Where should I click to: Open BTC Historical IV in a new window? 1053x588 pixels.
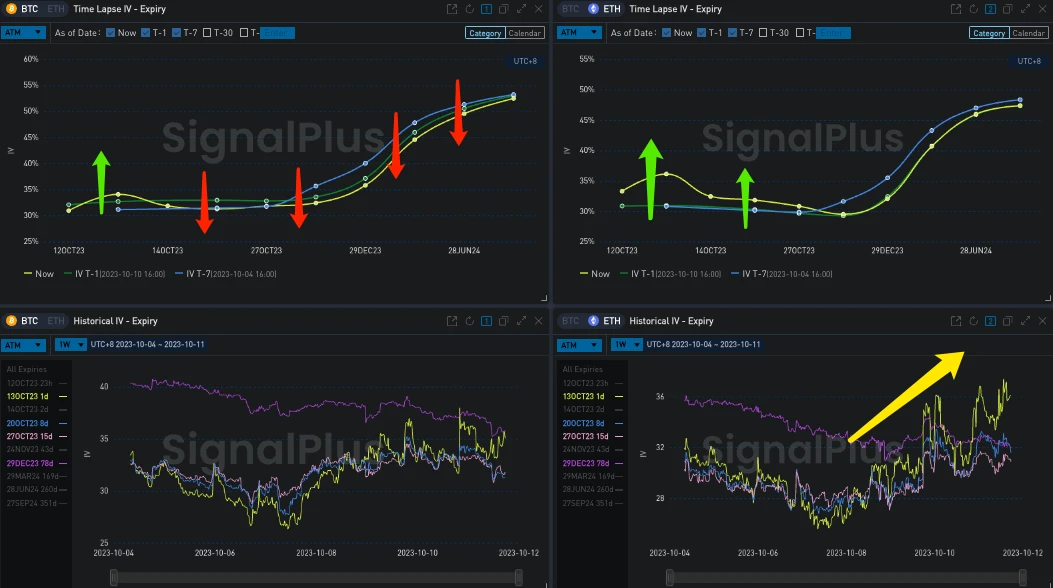point(452,321)
